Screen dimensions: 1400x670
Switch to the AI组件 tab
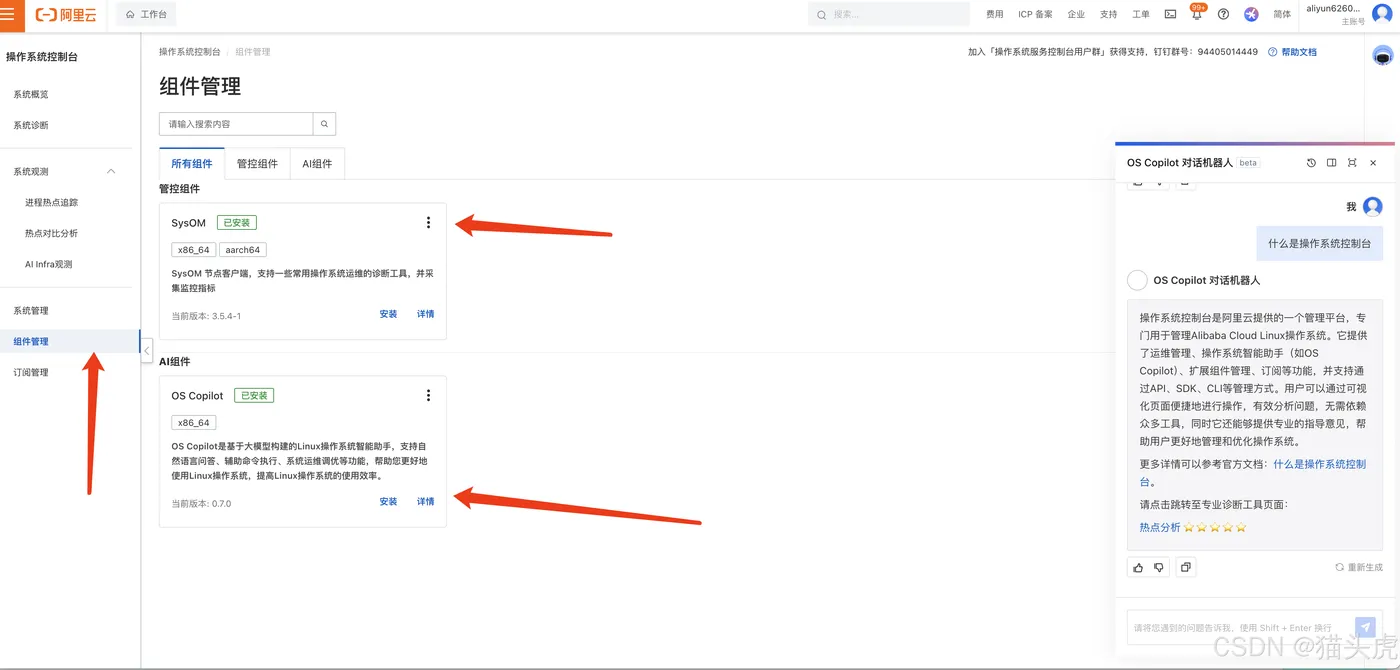coord(317,164)
